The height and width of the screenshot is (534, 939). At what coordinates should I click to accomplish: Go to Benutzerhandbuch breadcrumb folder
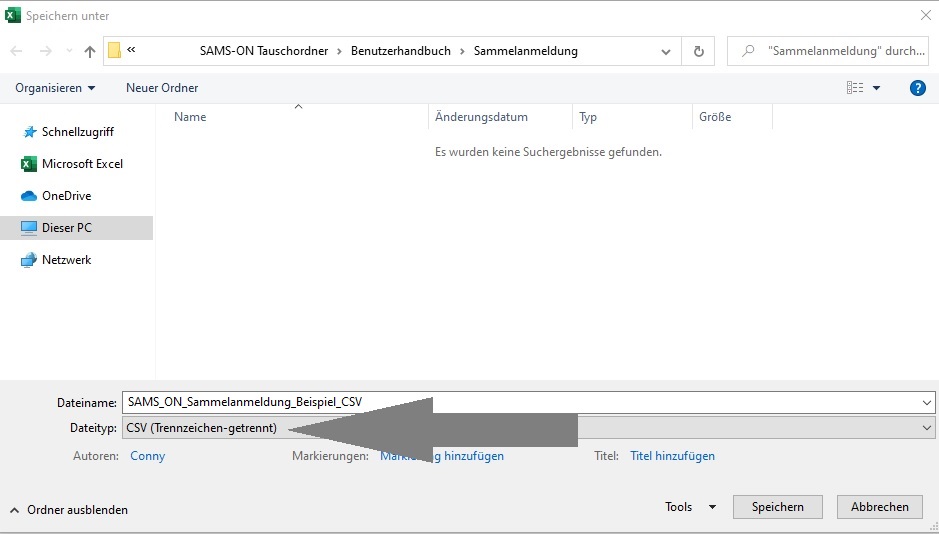point(401,51)
